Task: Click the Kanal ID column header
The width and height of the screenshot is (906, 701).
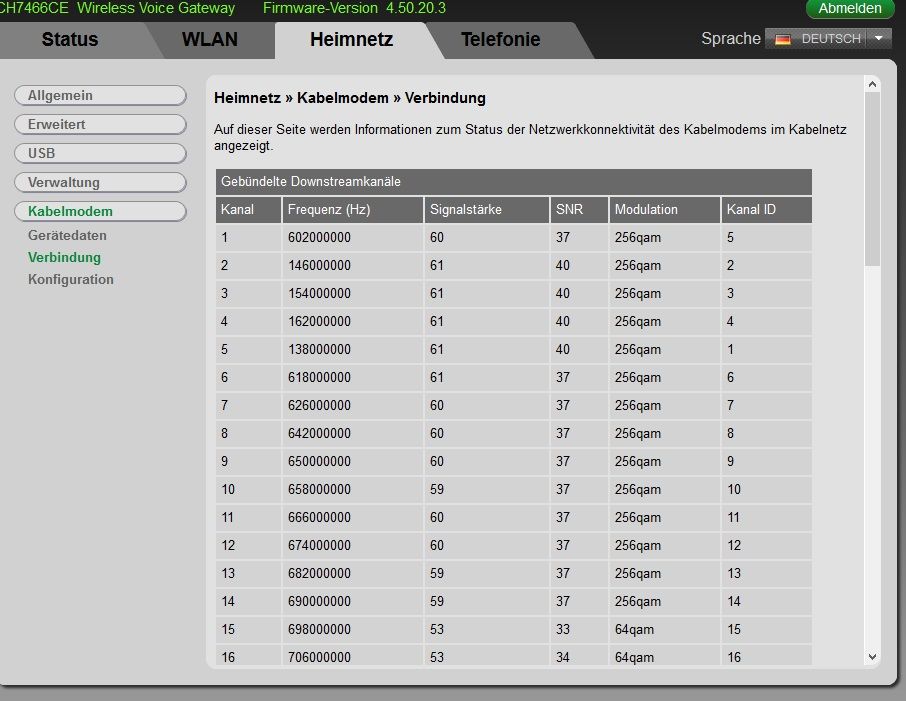Action: (767, 209)
